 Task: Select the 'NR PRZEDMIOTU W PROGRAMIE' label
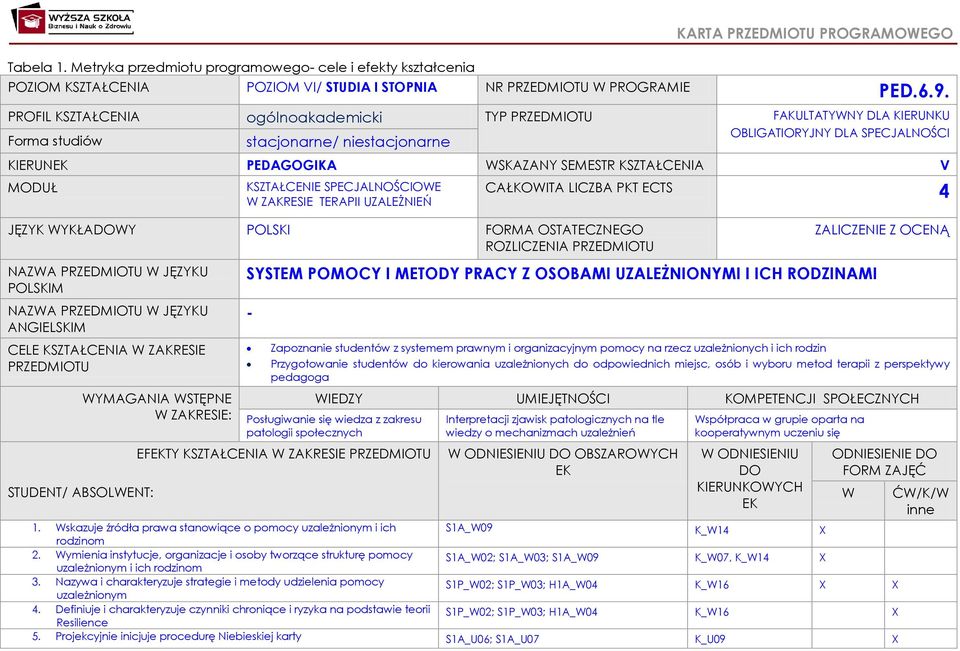[x=587, y=87]
